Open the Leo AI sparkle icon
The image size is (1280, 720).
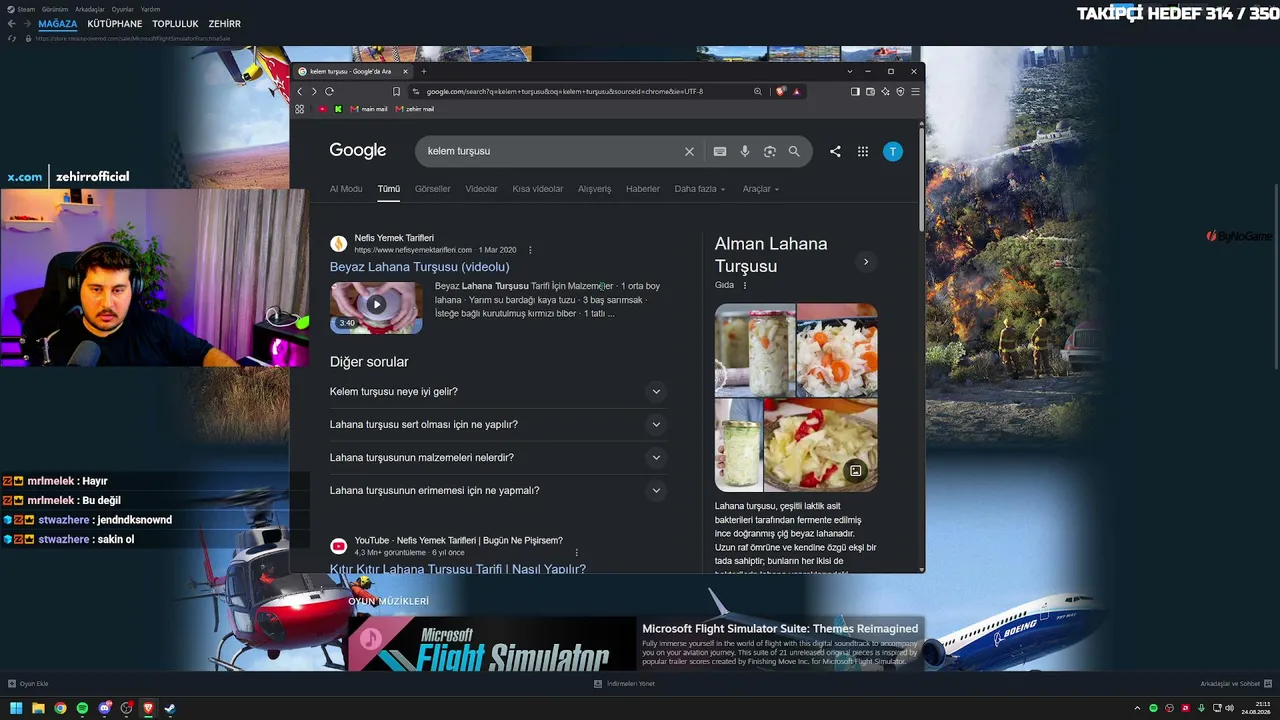[885, 91]
